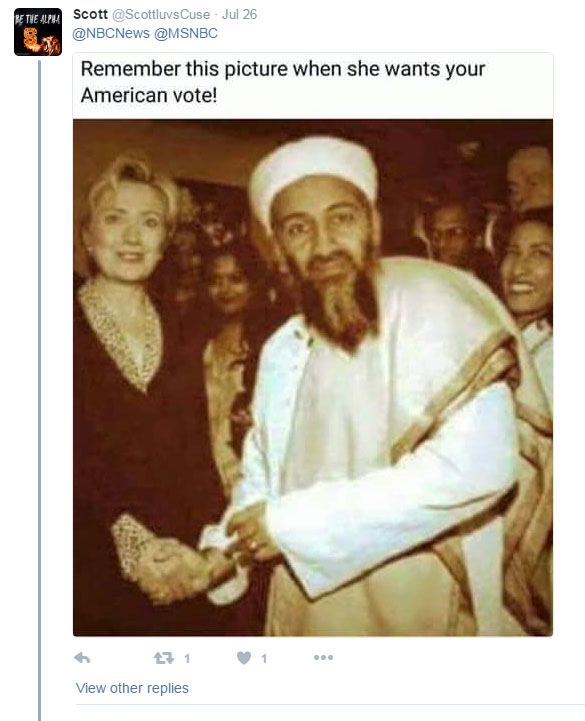Click the 'BE THE ALPHA' text on avatar
Image resolution: width=585 pixels, height=721 pixels.
click(x=38, y=19)
